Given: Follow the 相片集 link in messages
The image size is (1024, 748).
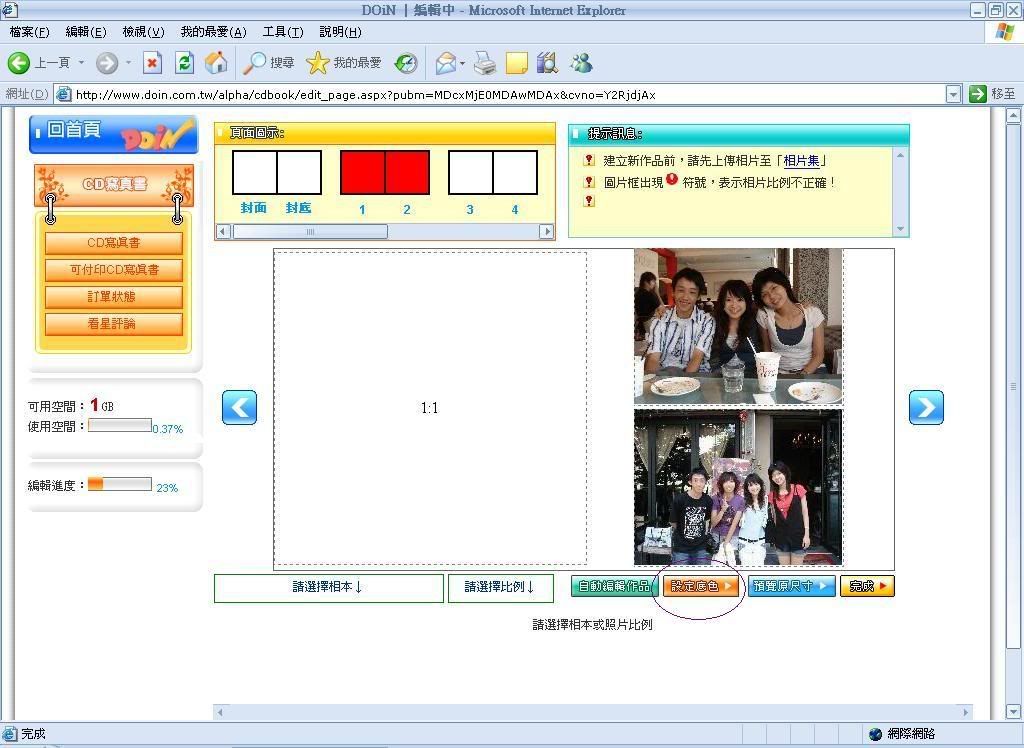Looking at the screenshot, I should 805,160.
